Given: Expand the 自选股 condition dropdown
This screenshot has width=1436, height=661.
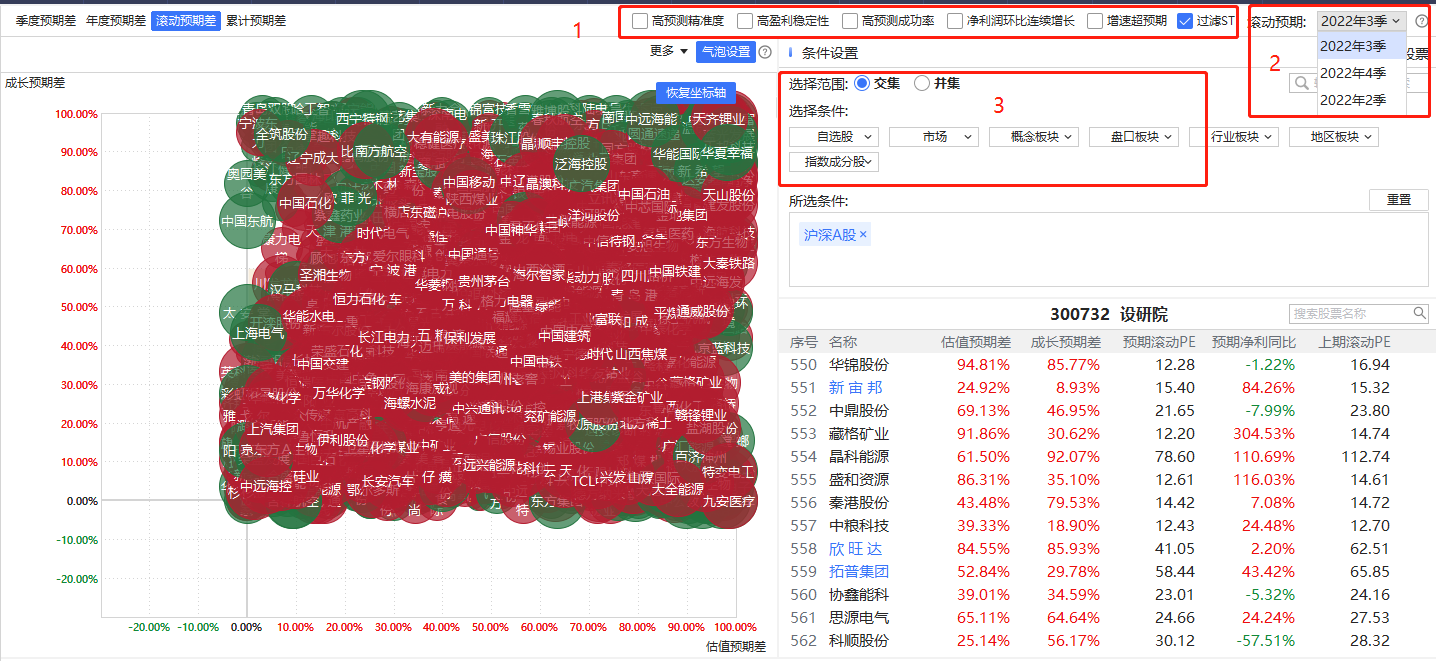Looking at the screenshot, I should click(x=834, y=137).
